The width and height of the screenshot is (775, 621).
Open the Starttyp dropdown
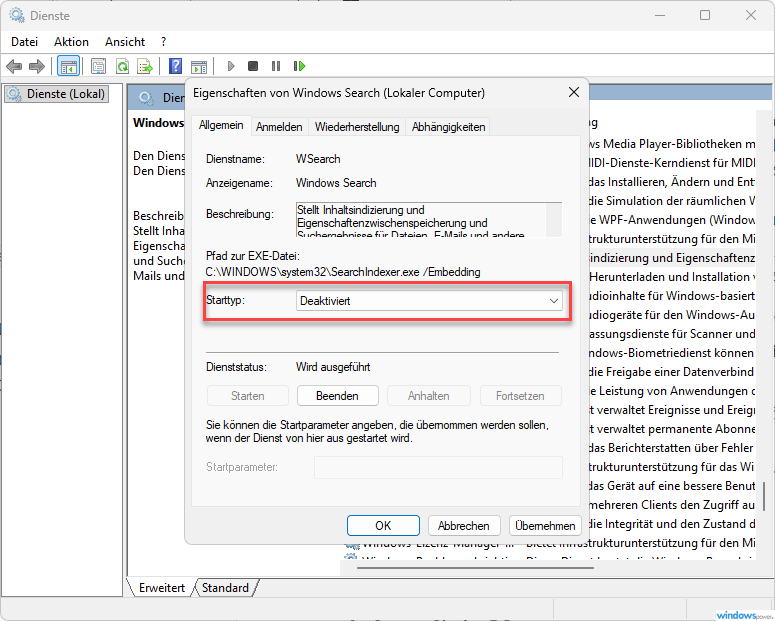(x=429, y=301)
